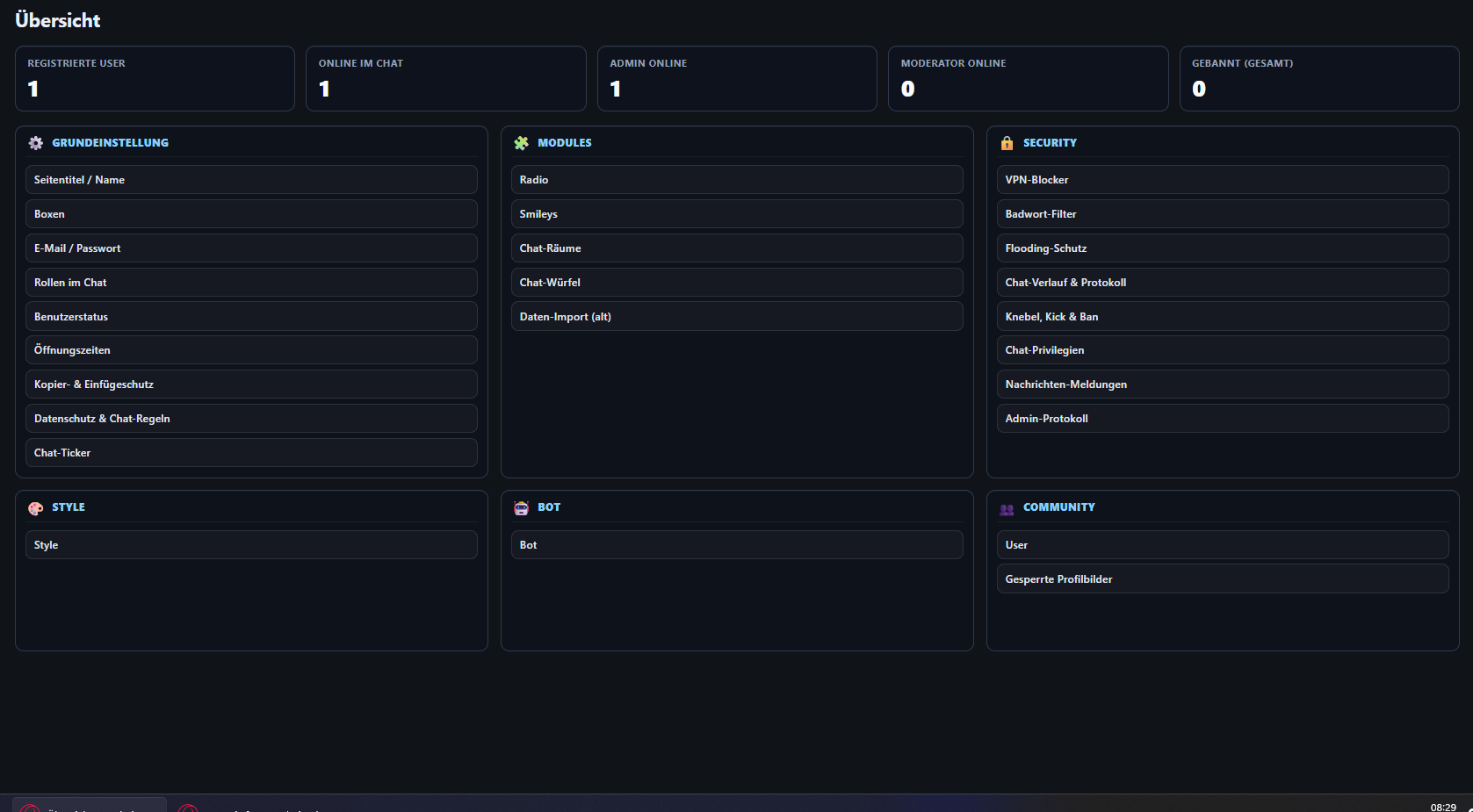Click the Bot robot icon
Image resolution: width=1473 pixels, height=812 pixels.
click(x=521, y=508)
